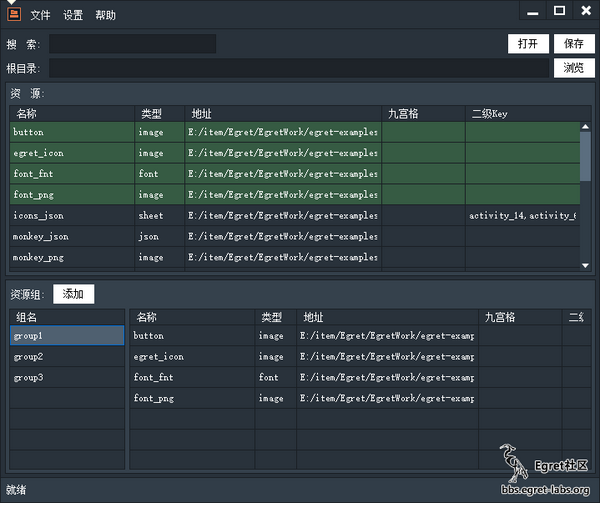Click 类型 header in group contents table

(x=276, y=317)
